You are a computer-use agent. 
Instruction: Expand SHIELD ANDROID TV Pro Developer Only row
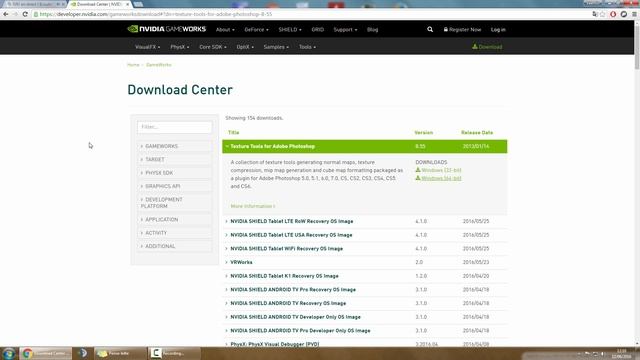pyautogui.click(x=364, y=331)
